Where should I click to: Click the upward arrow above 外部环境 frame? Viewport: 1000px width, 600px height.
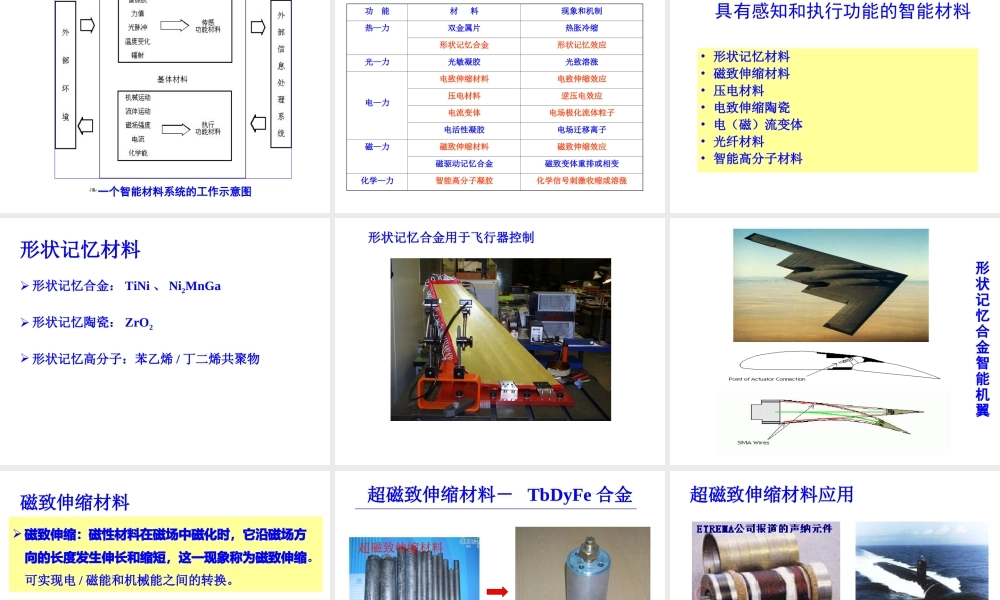point(87,25)
